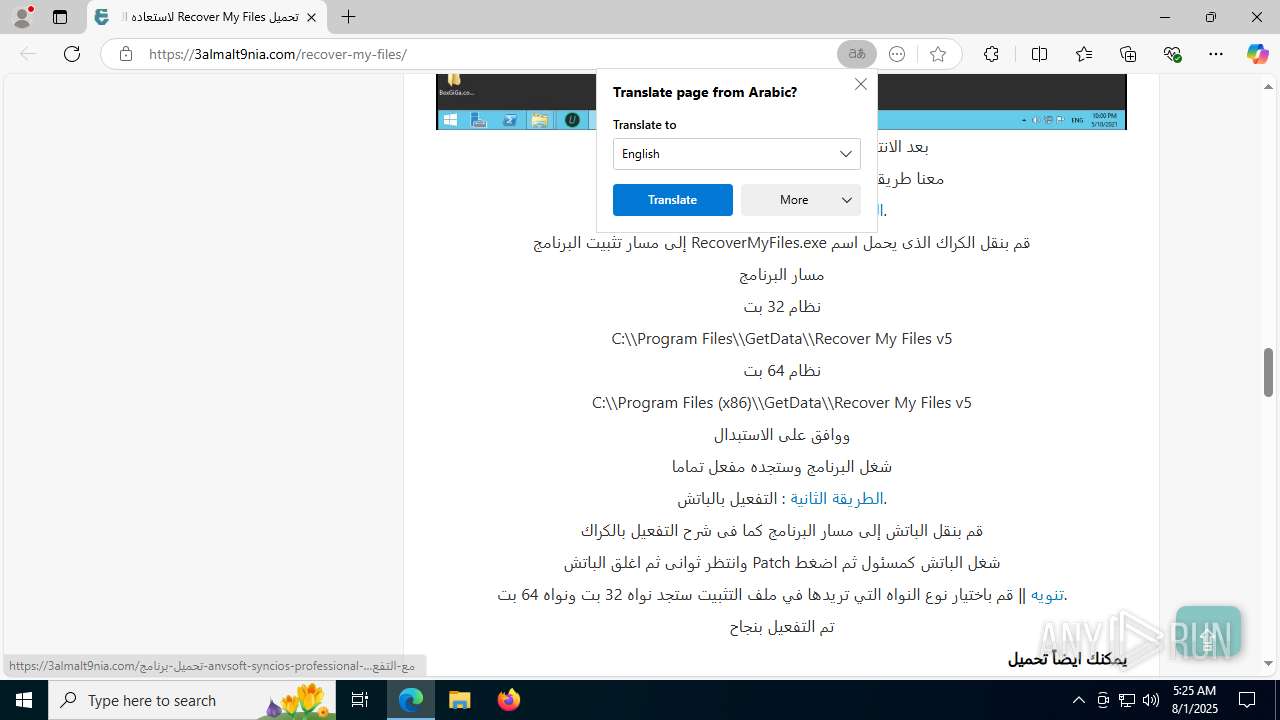This screenshot has width=1280, height=720.
Task: Launch Firefox from the taskbar
Action: tap(508, 700)
